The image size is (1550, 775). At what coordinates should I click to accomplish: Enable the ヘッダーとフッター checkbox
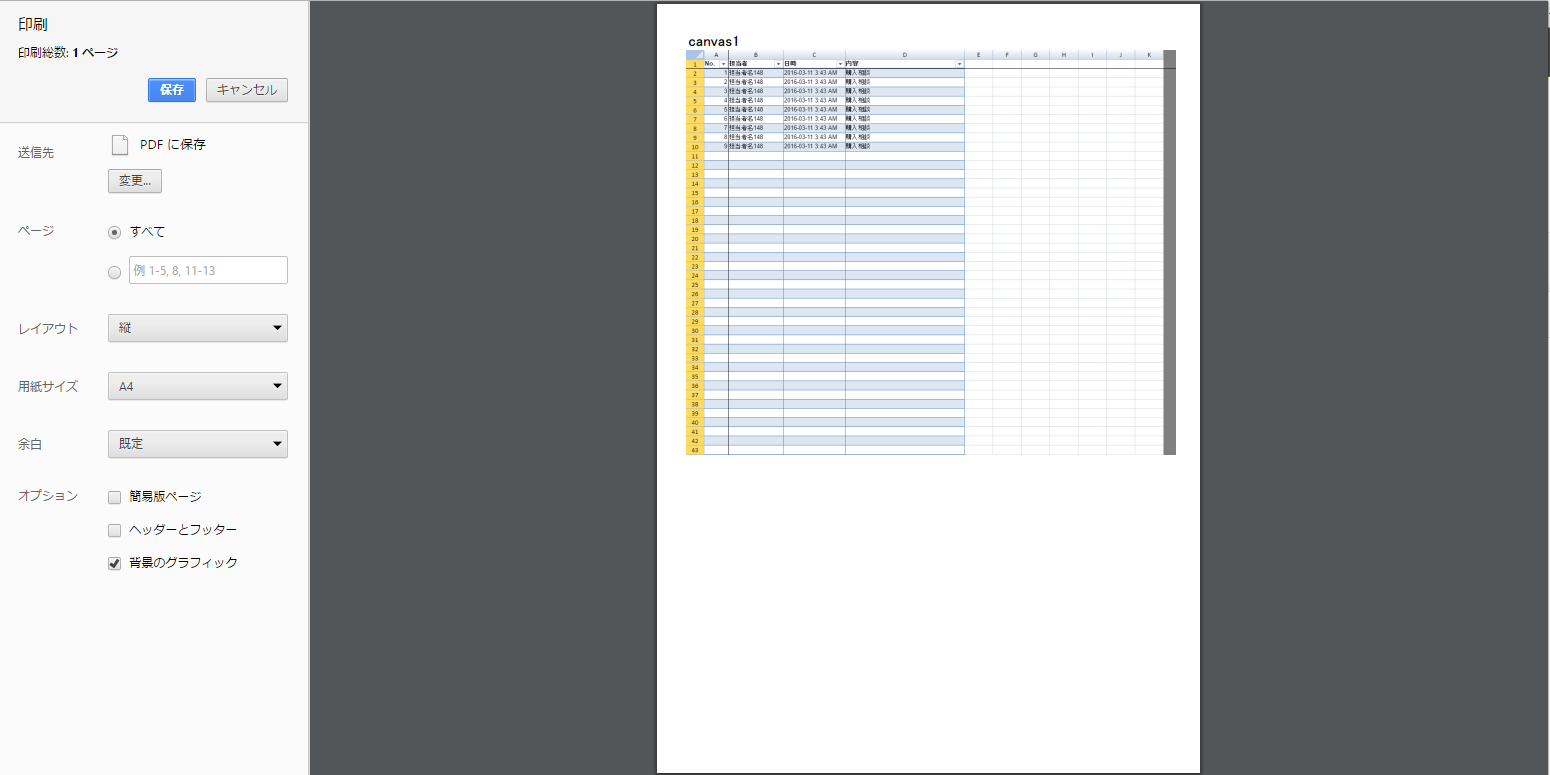pos(115,530)
